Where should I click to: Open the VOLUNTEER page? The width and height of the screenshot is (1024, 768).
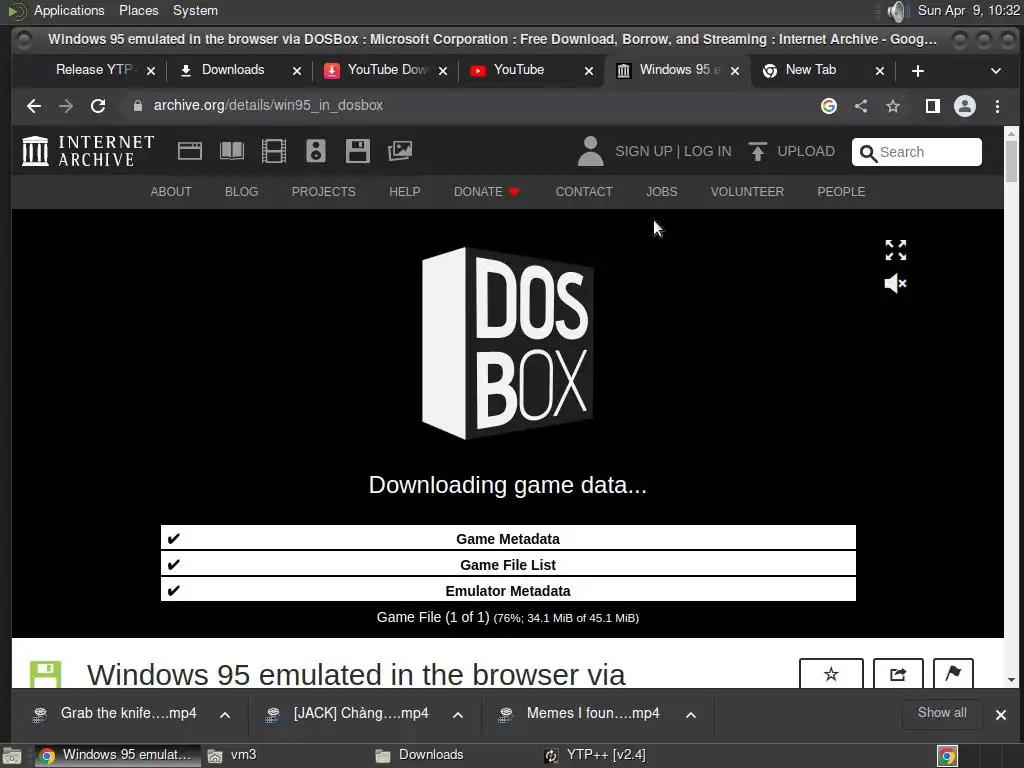tap(747, 191)
